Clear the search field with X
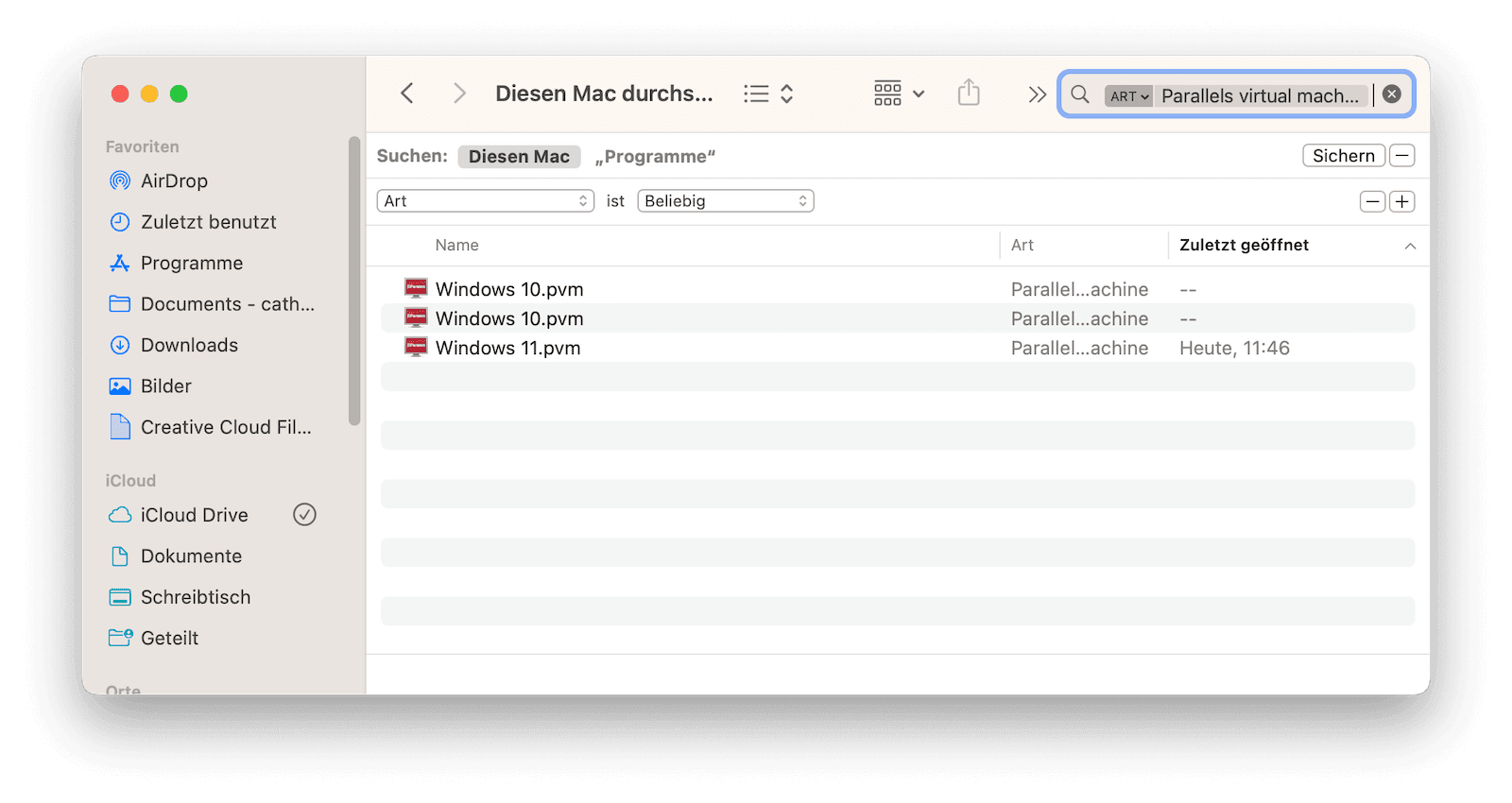The image size is (1512, 803). 1392,94
